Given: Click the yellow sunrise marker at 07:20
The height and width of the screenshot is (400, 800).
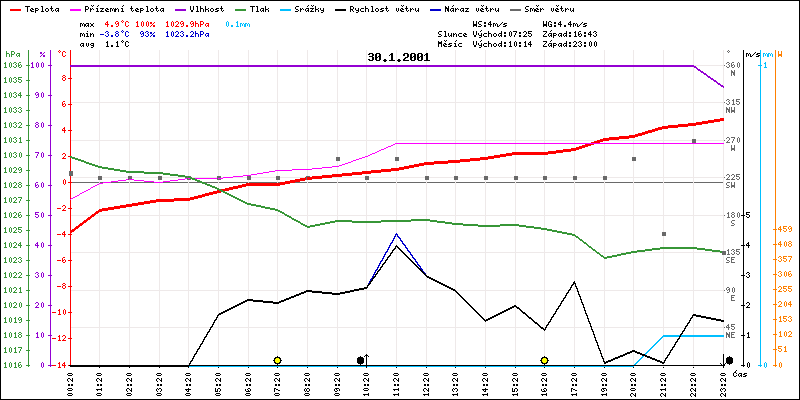Looking at the screenshot, I should tap(277, 360).
